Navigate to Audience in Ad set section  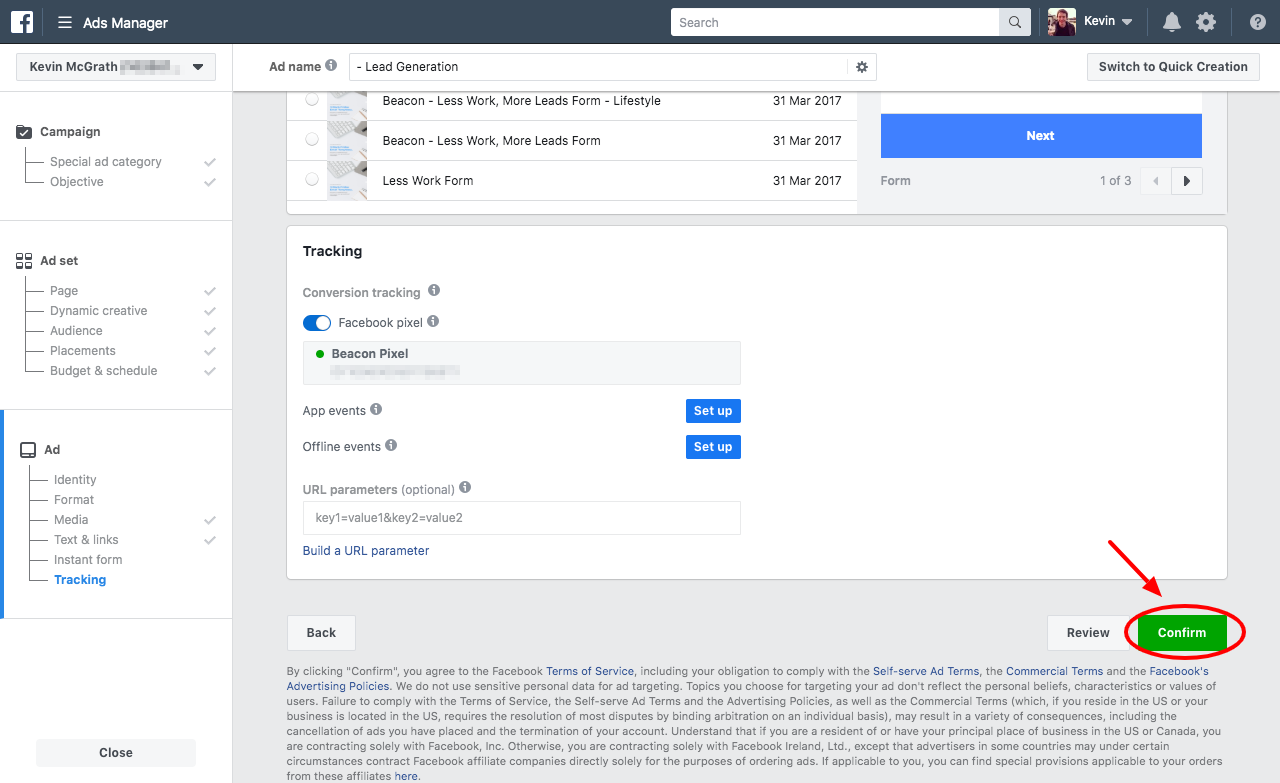click(76, 331)
